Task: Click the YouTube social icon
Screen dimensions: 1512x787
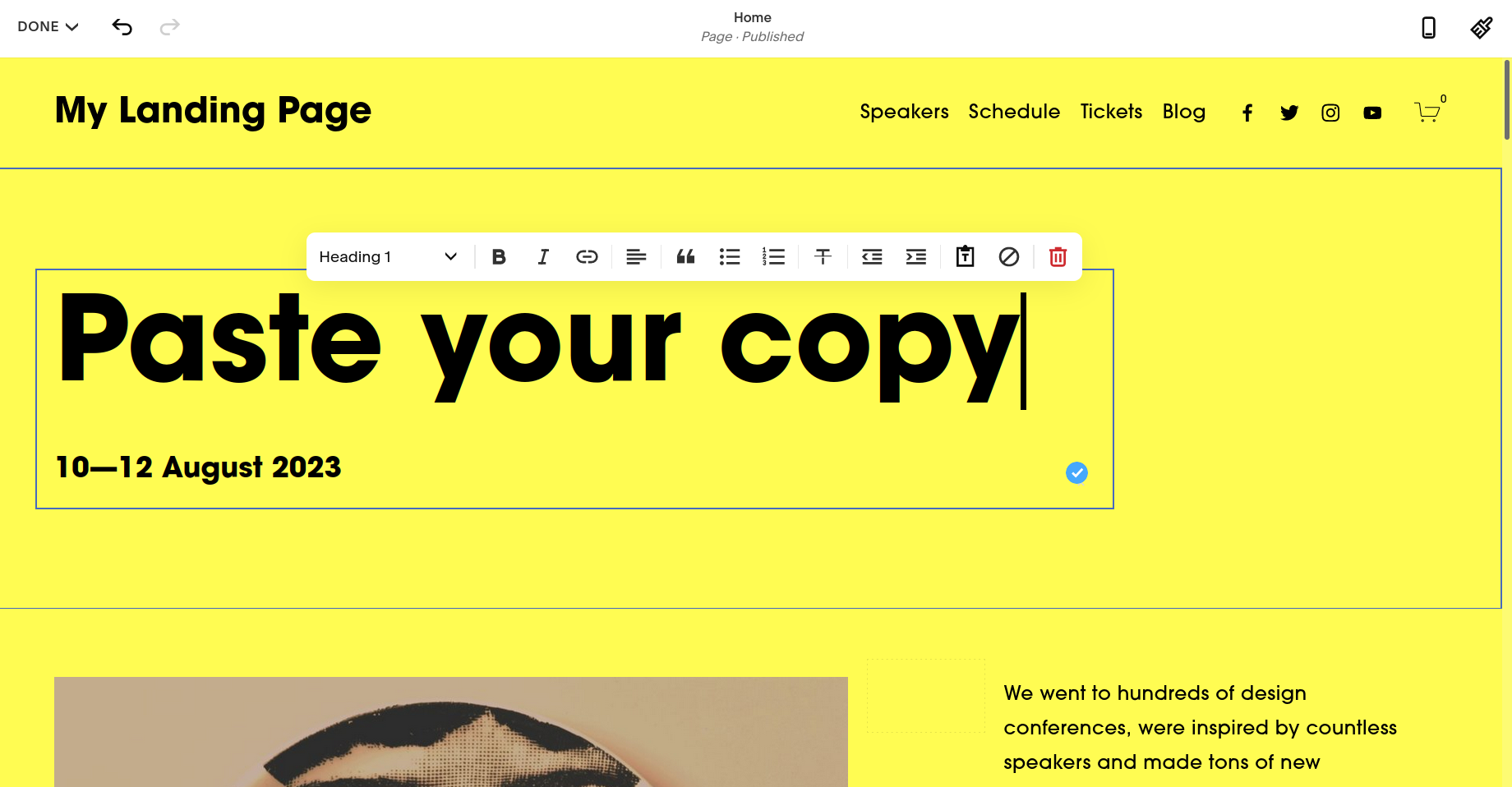Action: (x=1372, y=113)
